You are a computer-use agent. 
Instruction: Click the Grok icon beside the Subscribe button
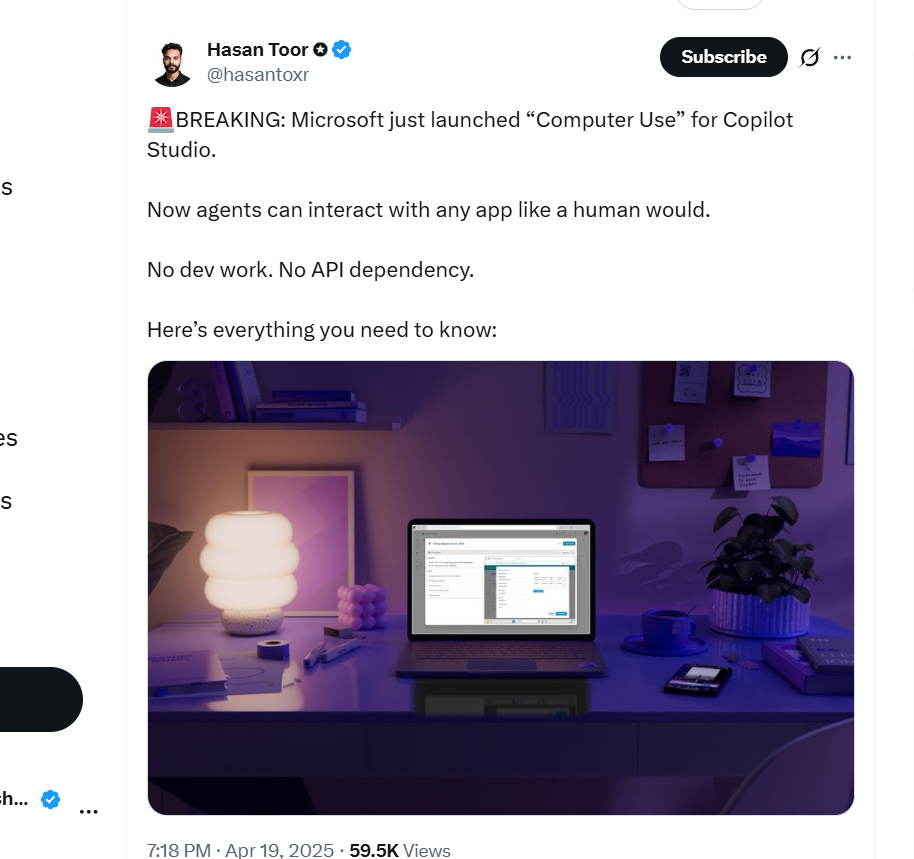810,58
